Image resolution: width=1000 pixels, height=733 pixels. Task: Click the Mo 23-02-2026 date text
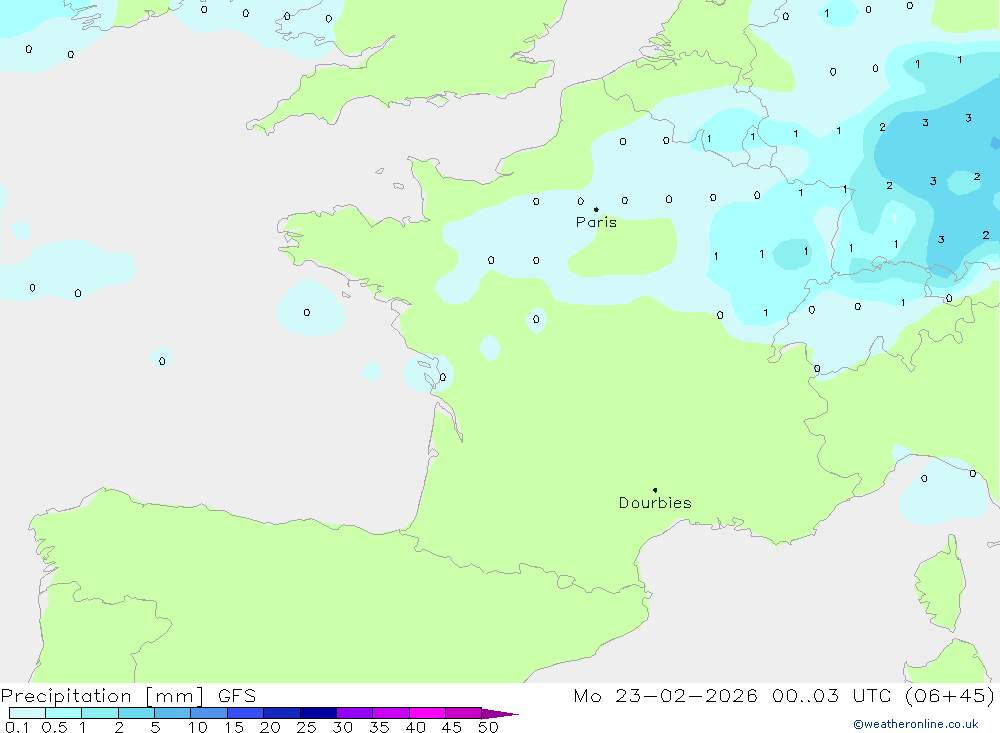tap(665, 696)
